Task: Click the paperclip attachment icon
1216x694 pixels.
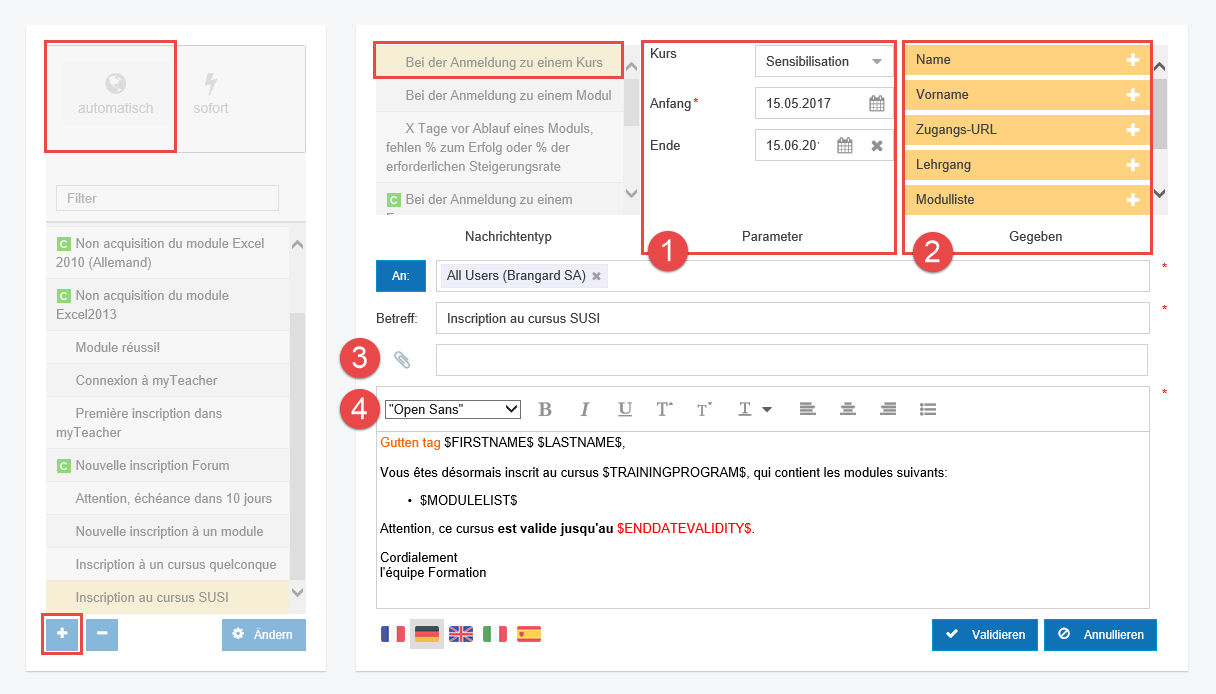Action: (x=402, y=360)
